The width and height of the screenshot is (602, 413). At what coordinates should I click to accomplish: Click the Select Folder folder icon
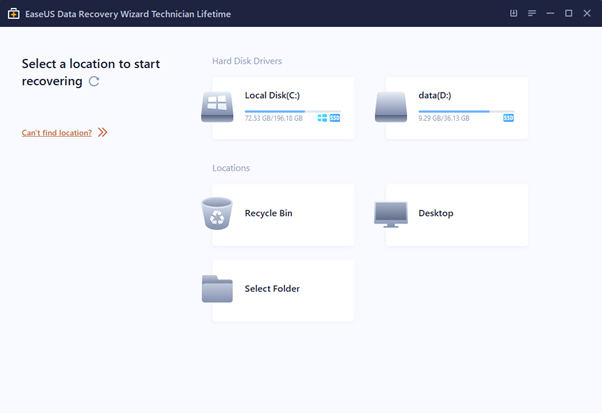[x=217, y=289]
